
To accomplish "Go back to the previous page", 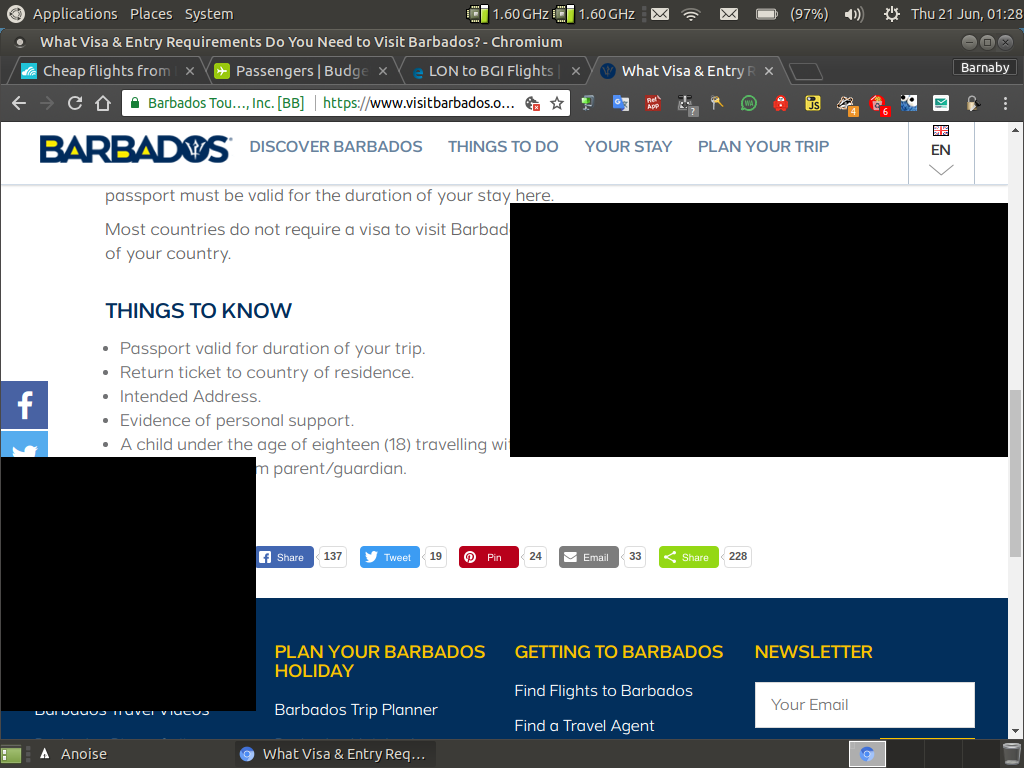I will [x=19, y=103].
